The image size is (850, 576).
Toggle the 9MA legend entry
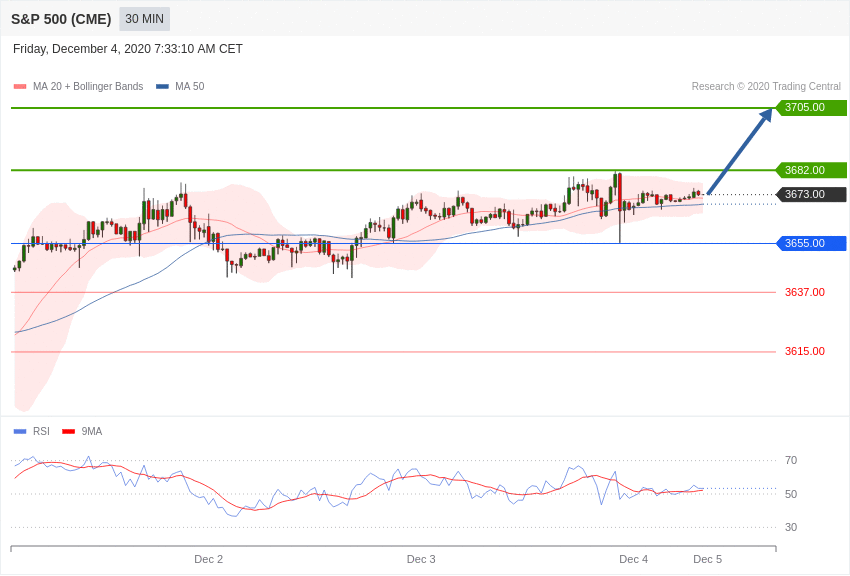pyautogui.click(x=82, y=431)
